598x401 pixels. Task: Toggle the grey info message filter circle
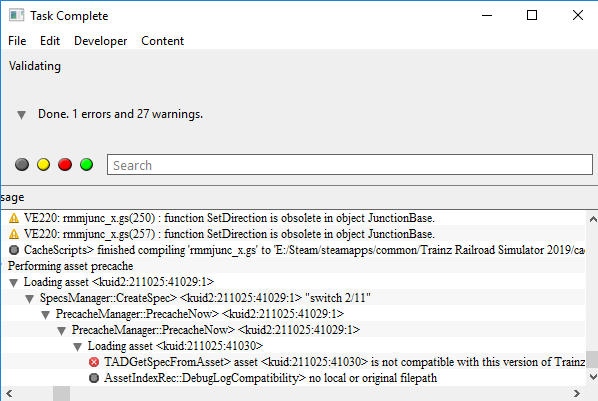22,165
